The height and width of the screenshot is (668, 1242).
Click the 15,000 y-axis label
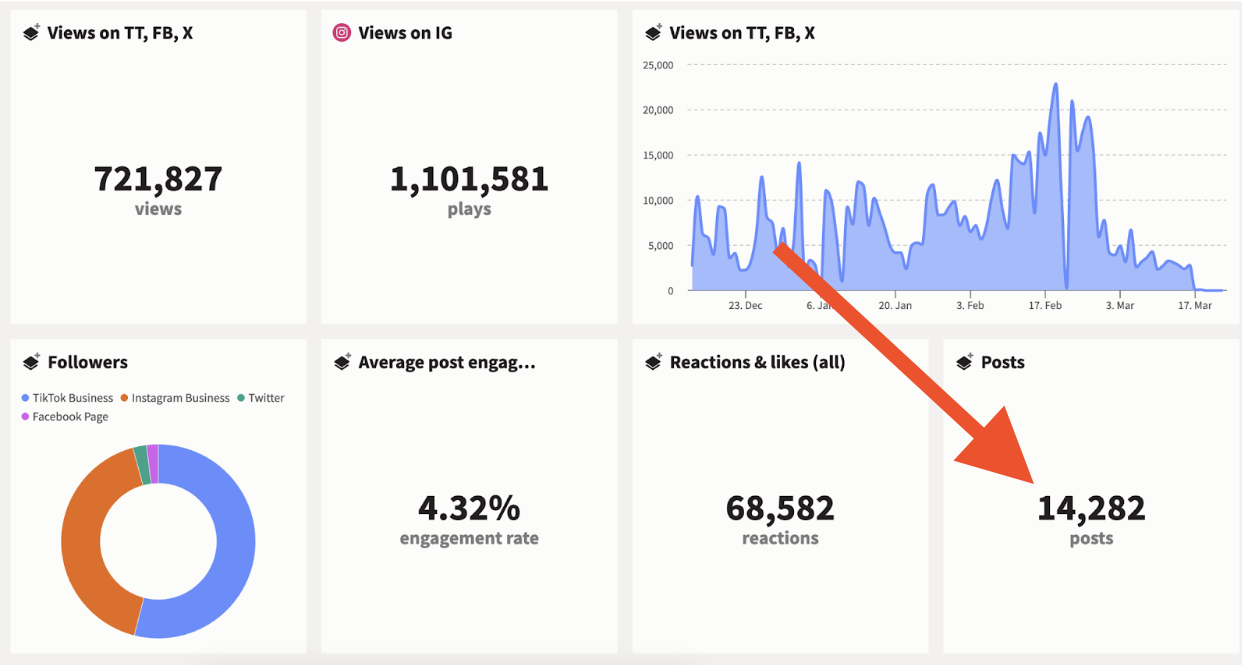tap(657, 155)
